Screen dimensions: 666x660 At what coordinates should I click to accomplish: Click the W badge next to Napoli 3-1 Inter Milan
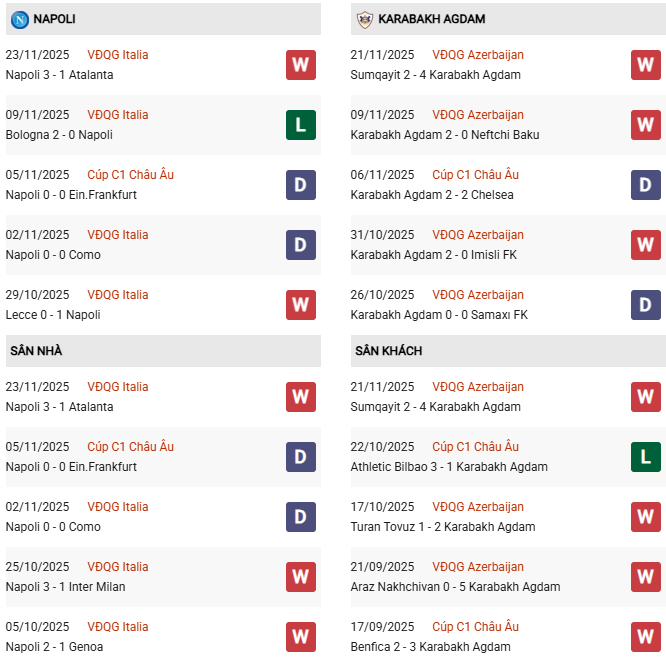301,577
